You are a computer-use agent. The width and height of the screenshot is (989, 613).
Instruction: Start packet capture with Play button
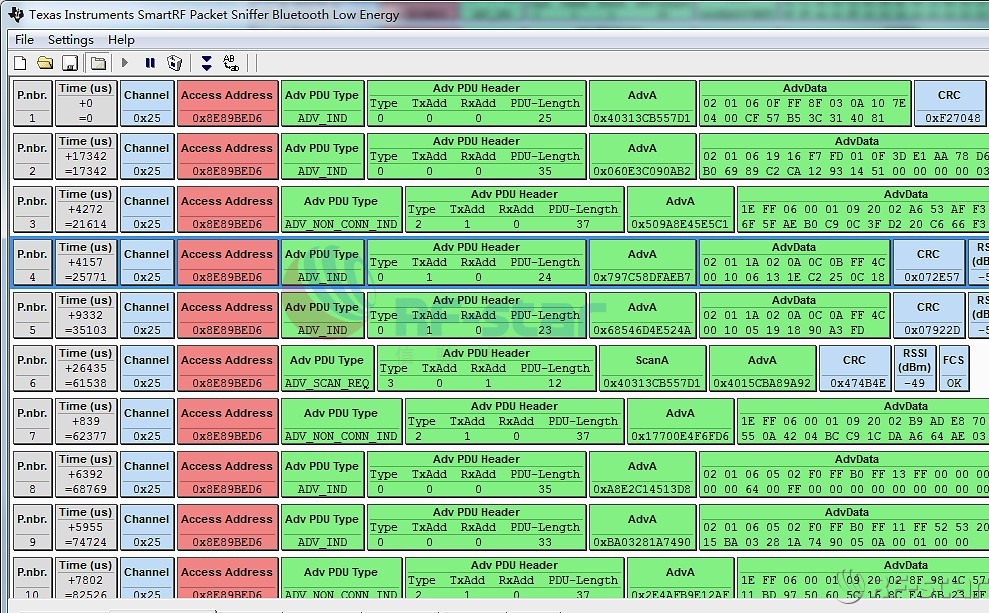(125, 63)
